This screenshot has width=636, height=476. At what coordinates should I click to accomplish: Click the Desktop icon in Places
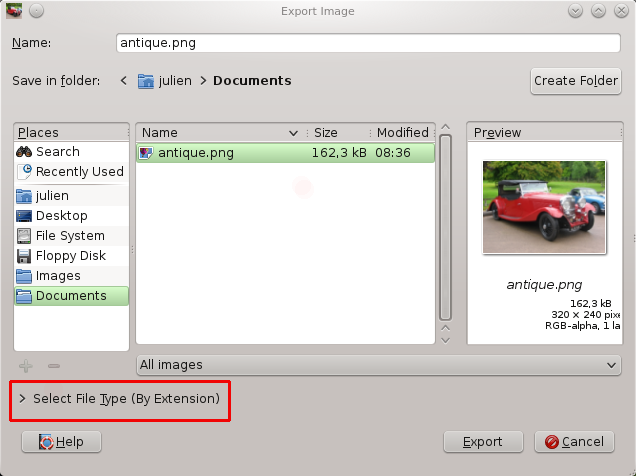point(24,216)
